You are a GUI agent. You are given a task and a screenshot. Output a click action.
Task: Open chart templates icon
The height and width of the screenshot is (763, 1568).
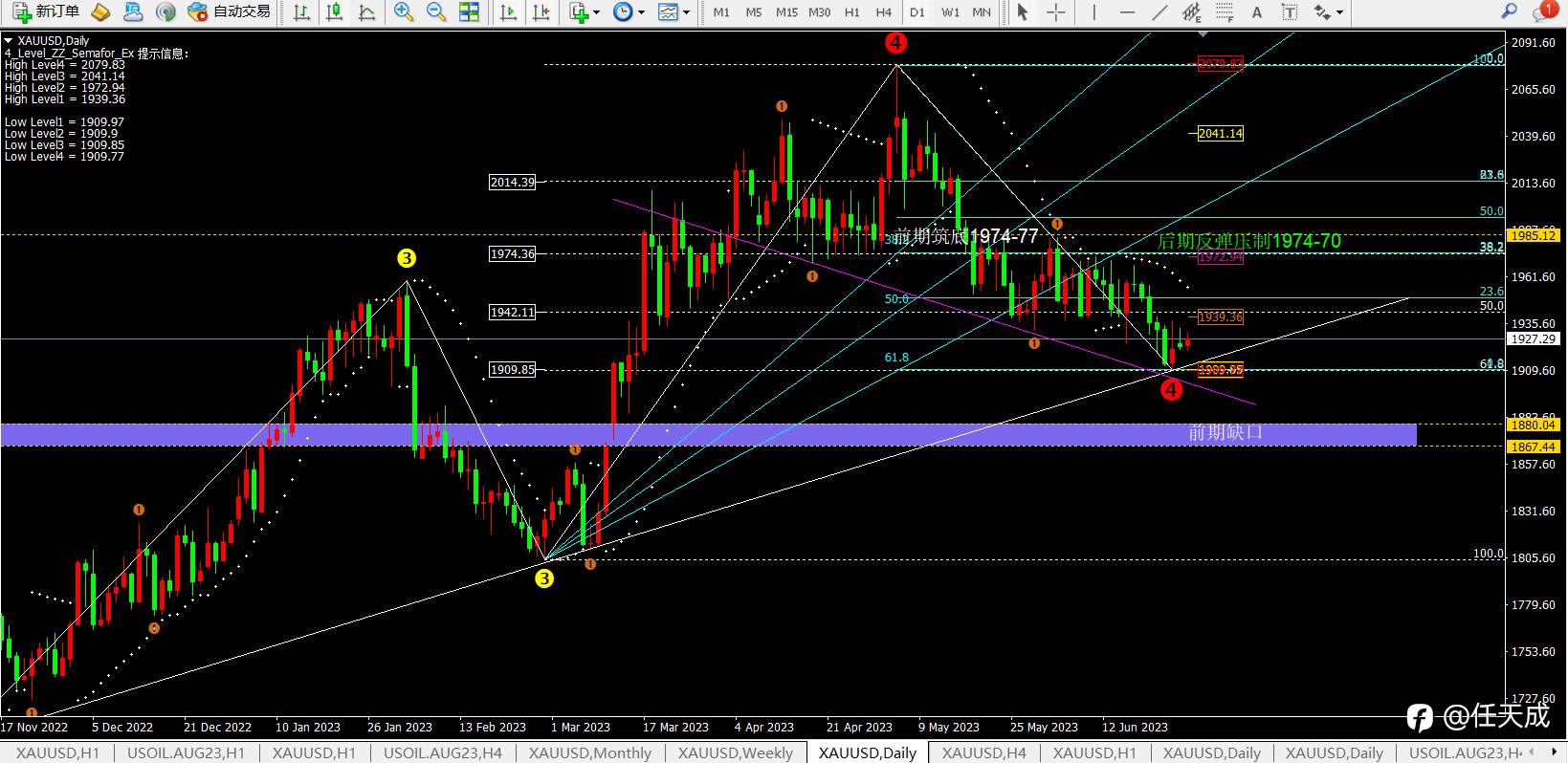click(x=668, y=11)
